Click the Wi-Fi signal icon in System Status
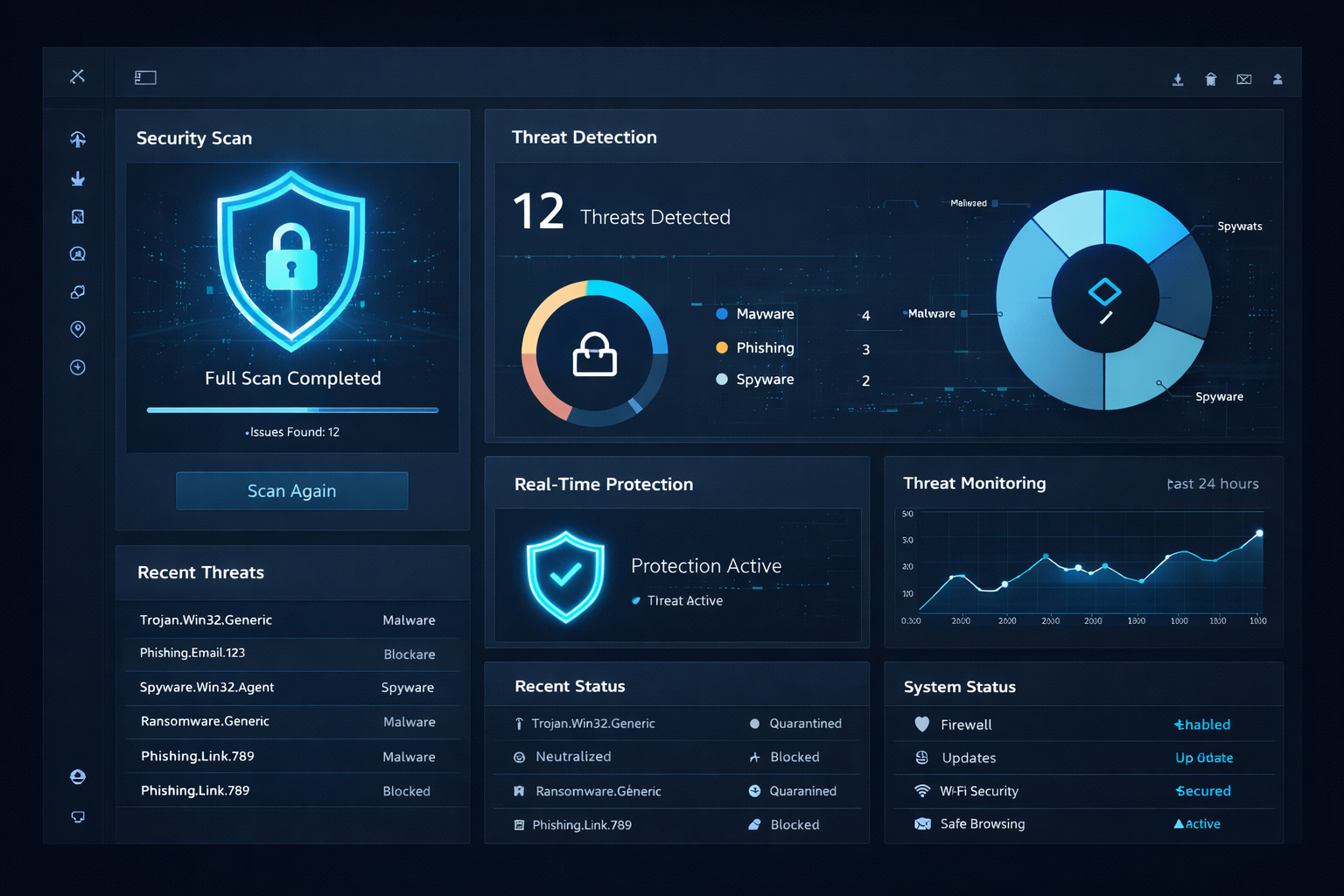1344x896 pixels. tap(922, 791)
